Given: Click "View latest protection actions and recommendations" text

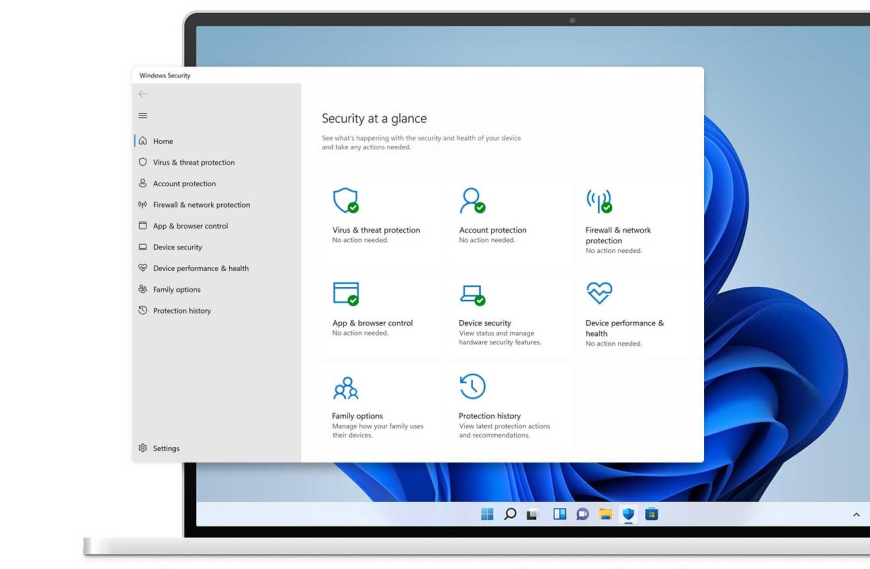Looking at the screenshot, I should coord(504,430).
